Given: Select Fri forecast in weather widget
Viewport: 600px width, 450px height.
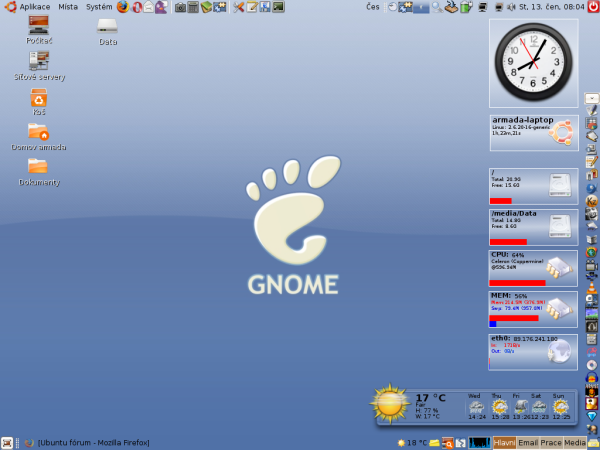Looking at the screenshot, I should pos(520,407).
